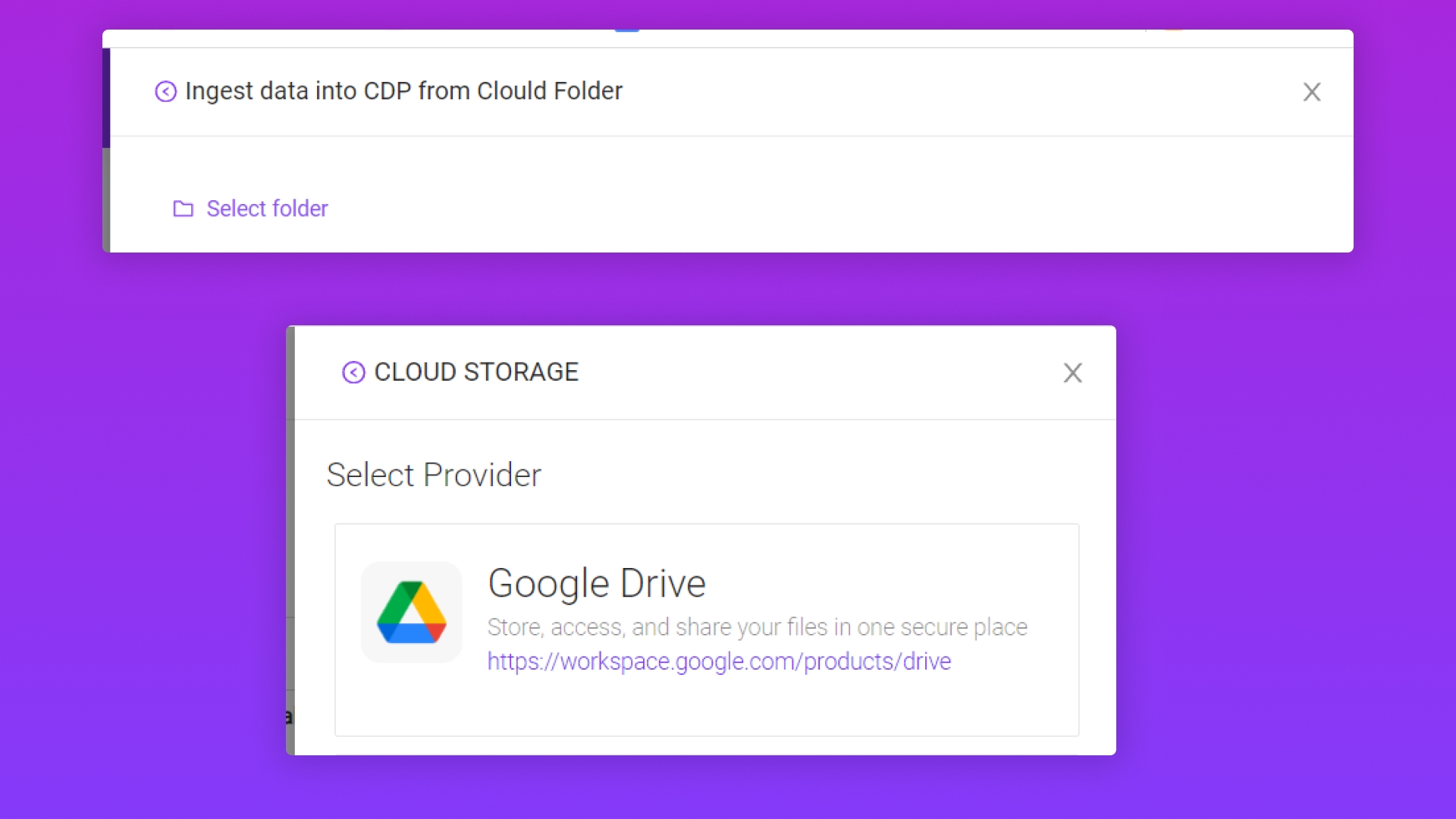Open the workspace.google.com/products/drive link
This screenshot has width=1456, height=819.
[718, 661]
